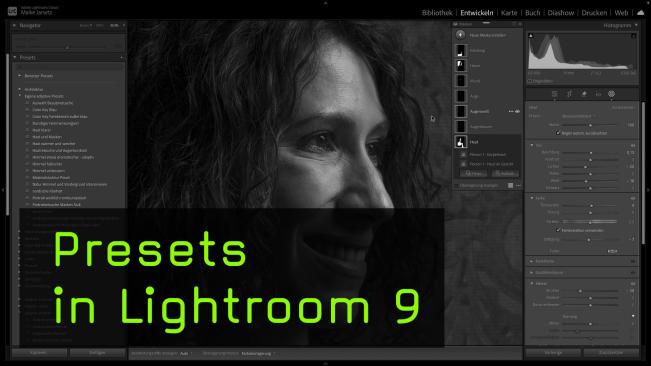Open the overlay options three-dots menu

click(518, 185)
